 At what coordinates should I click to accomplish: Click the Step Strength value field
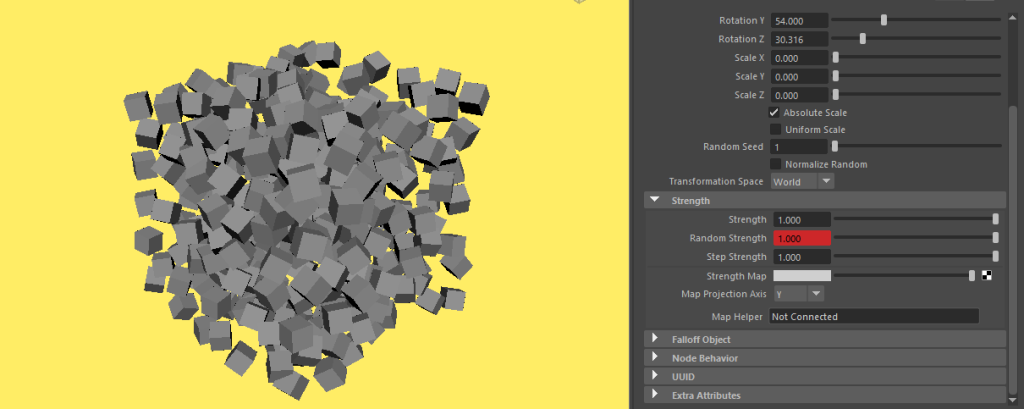801,257
